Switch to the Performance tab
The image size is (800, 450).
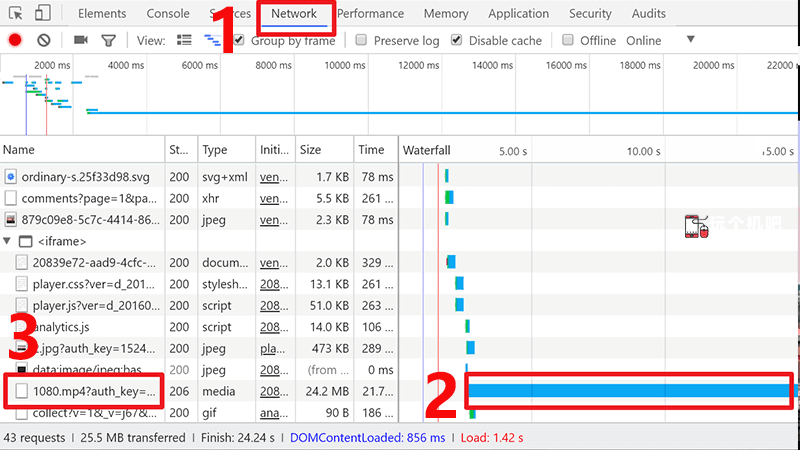370,14
